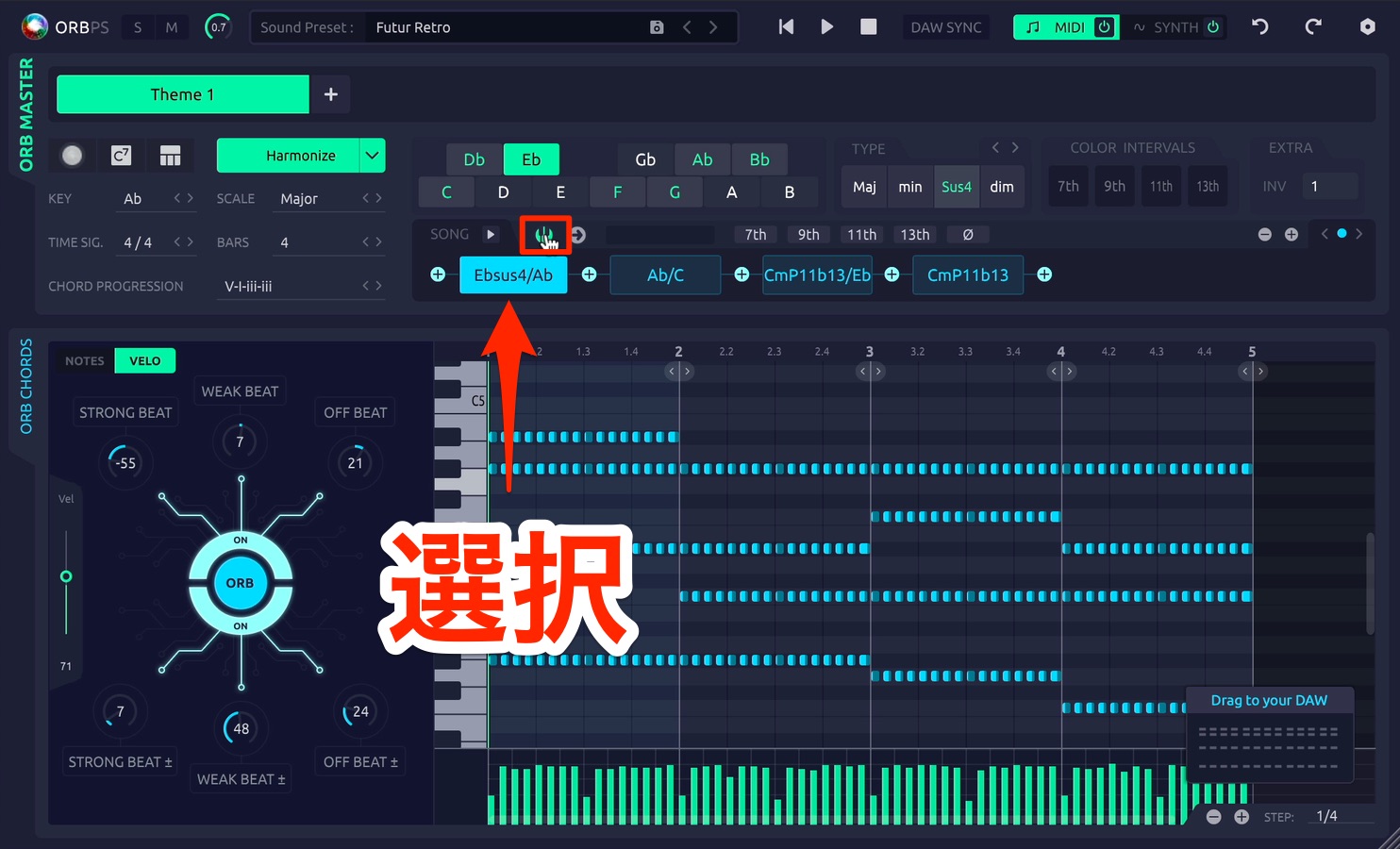Click the ORB PS logo icon
This screenshot has width=1400, height=849.
(x=35, y=26)
